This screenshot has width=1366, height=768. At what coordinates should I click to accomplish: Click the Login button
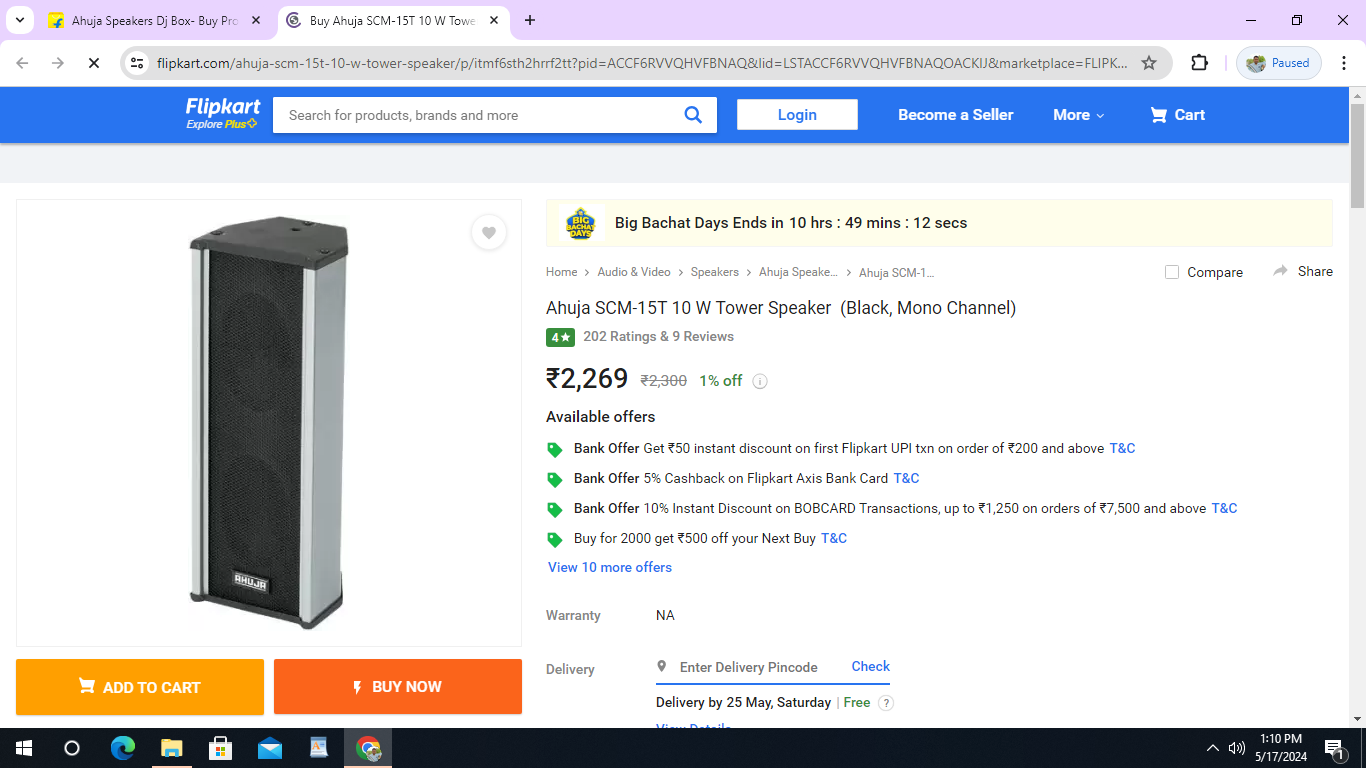tap(797, 115)
